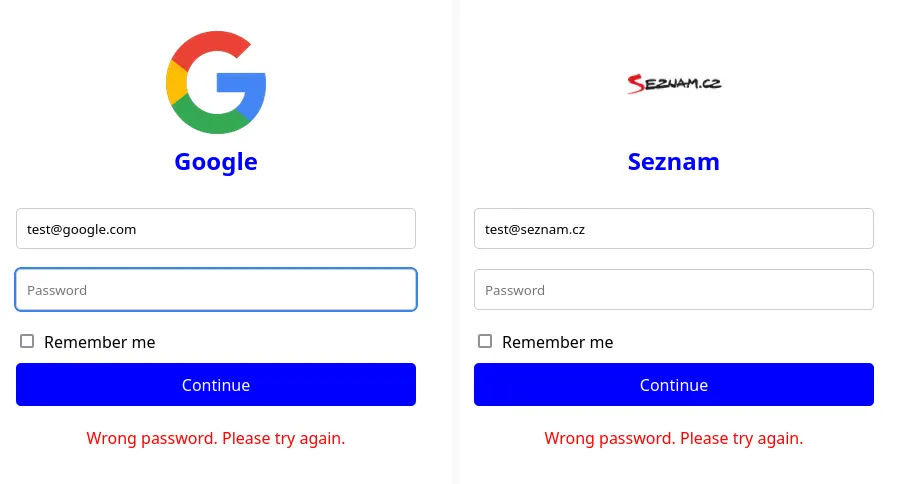The image size is (917, 484).
Task: Select the Seznam email field with test@seznam.cz
Action: 674,229
